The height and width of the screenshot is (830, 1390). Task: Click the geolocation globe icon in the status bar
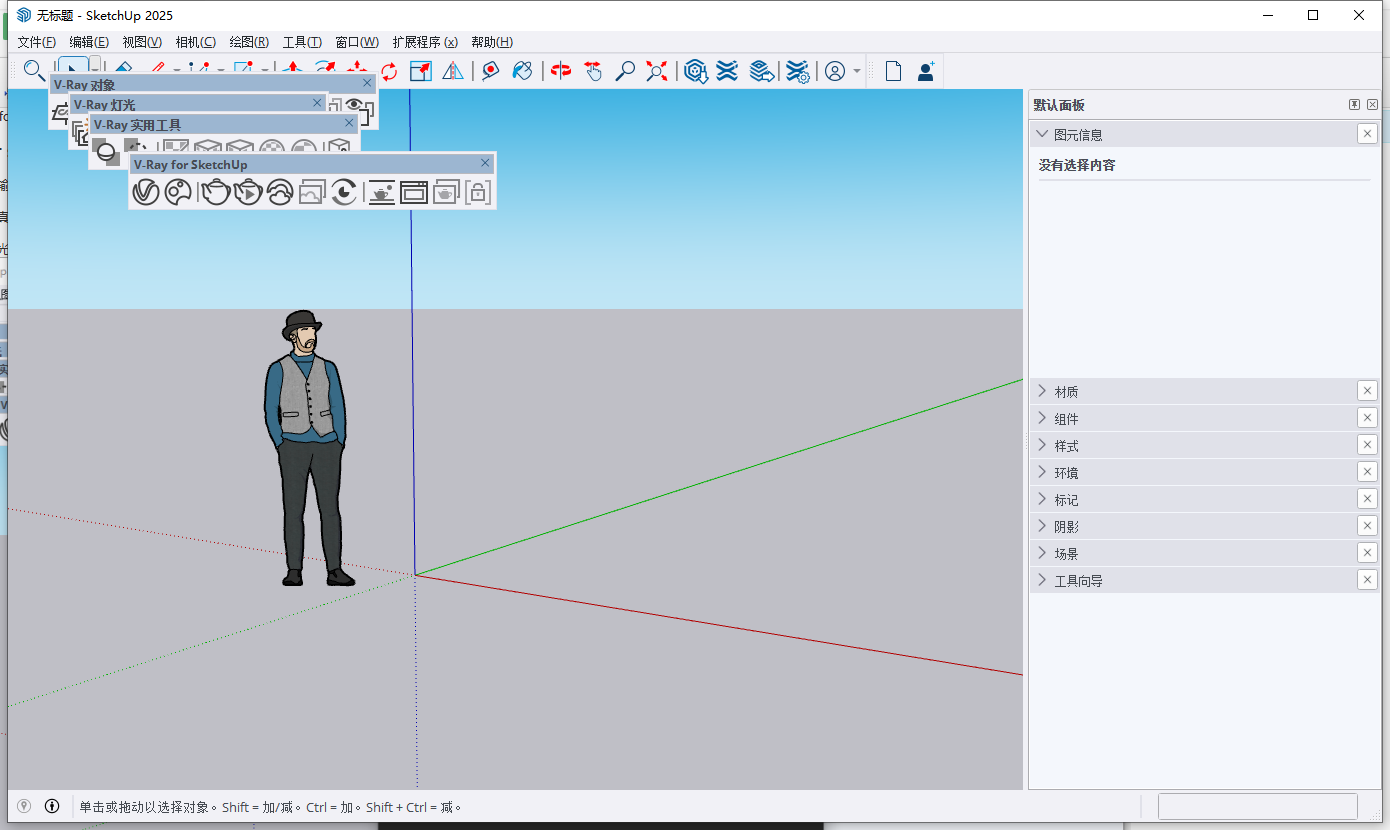pos(22,806)
